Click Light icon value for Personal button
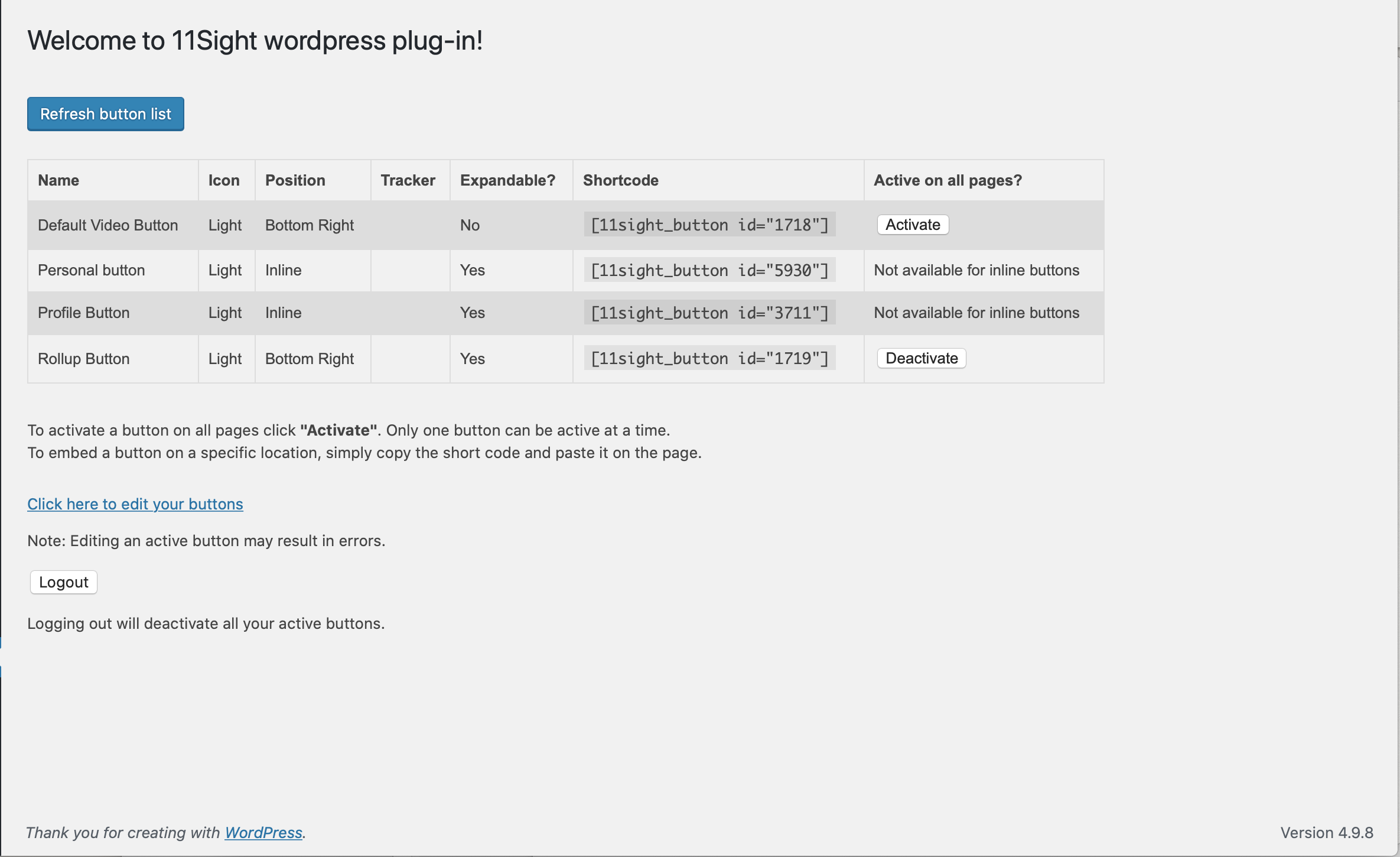 point(225,270)
